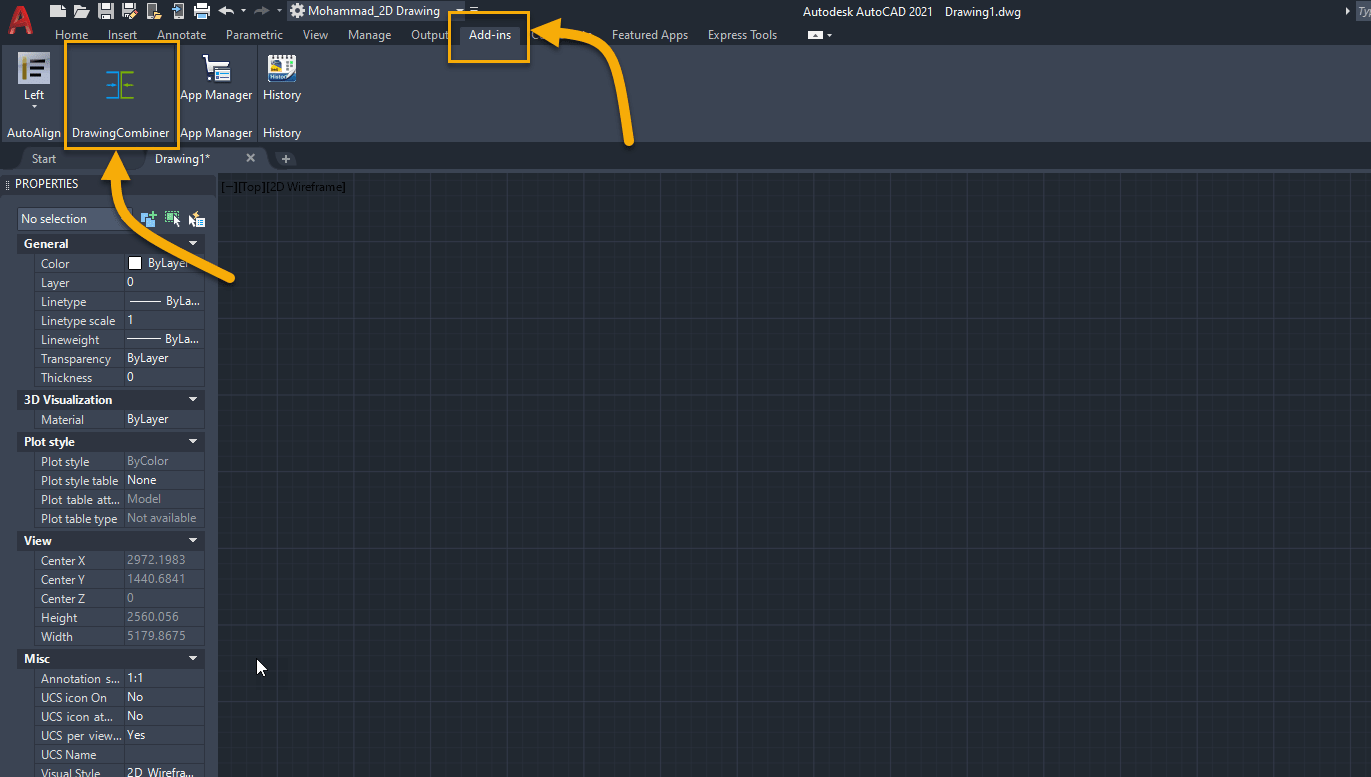
Task: Click the Annotation scale 1:1 value field
Action: (164, 678)
